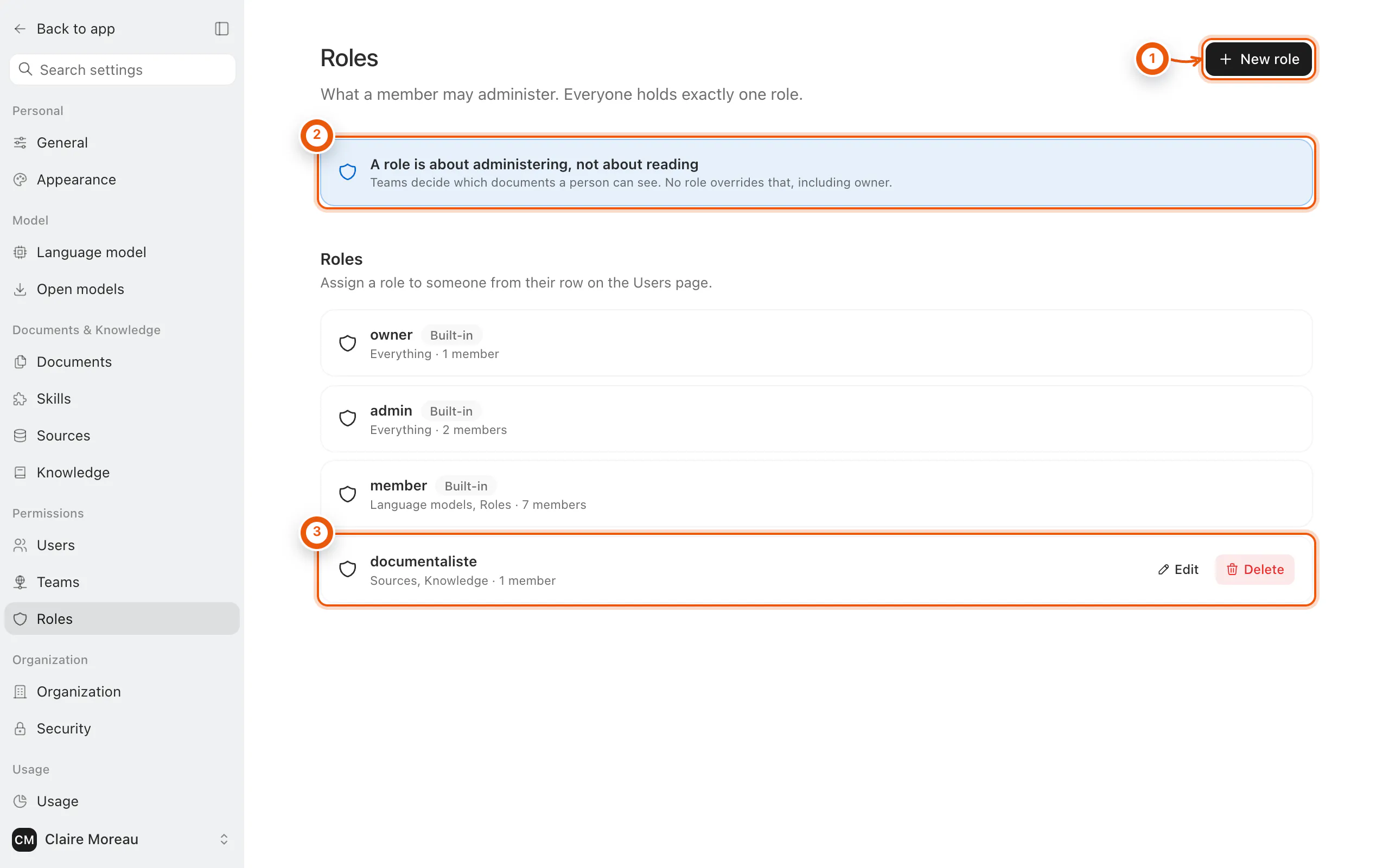Click the Usage pie chart icon
Image resolution: width=1389 pixels, height=868 pixels.
coord(20,801)
